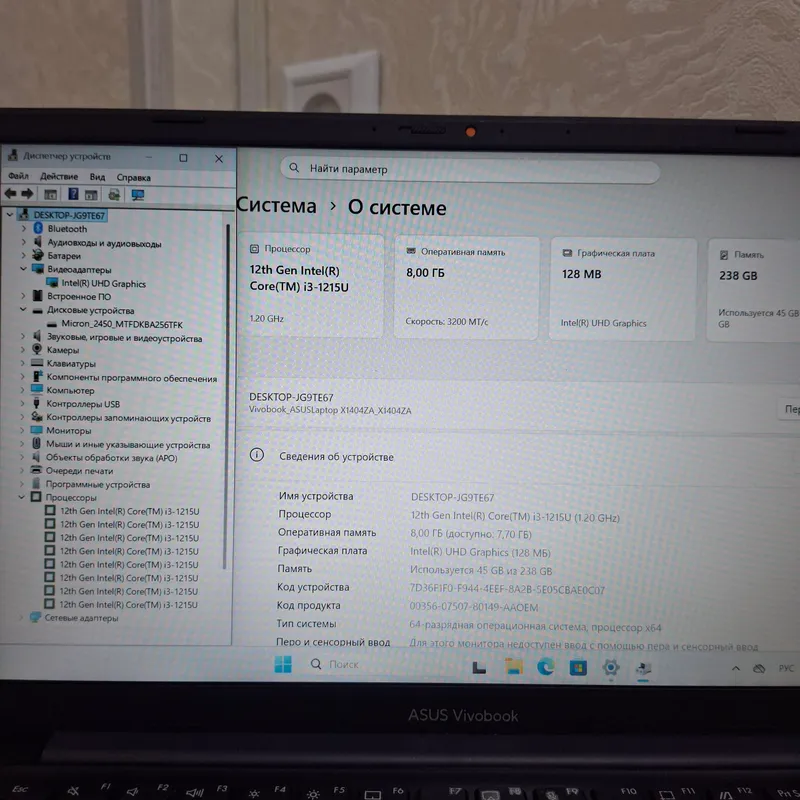Image resolution: width=800 pixels, height=800 pixels.
Task: Expand the Bluetooth node
Action: (x=23, y=229)
